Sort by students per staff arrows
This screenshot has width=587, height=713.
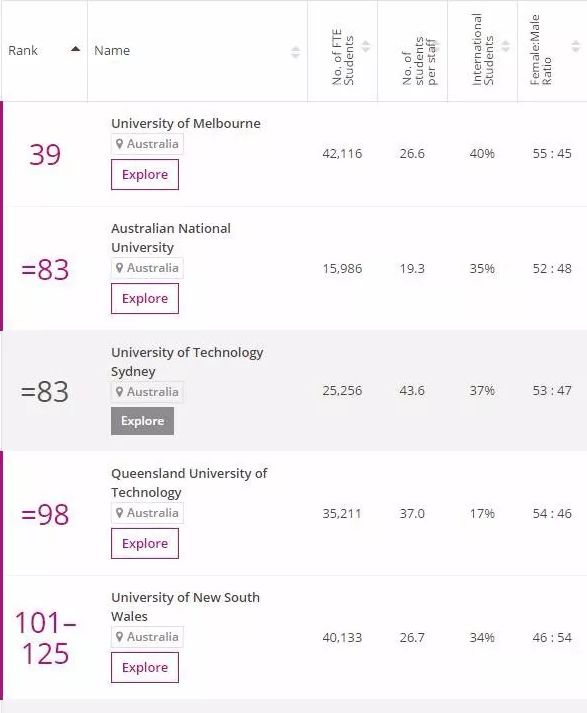[436, 46]
